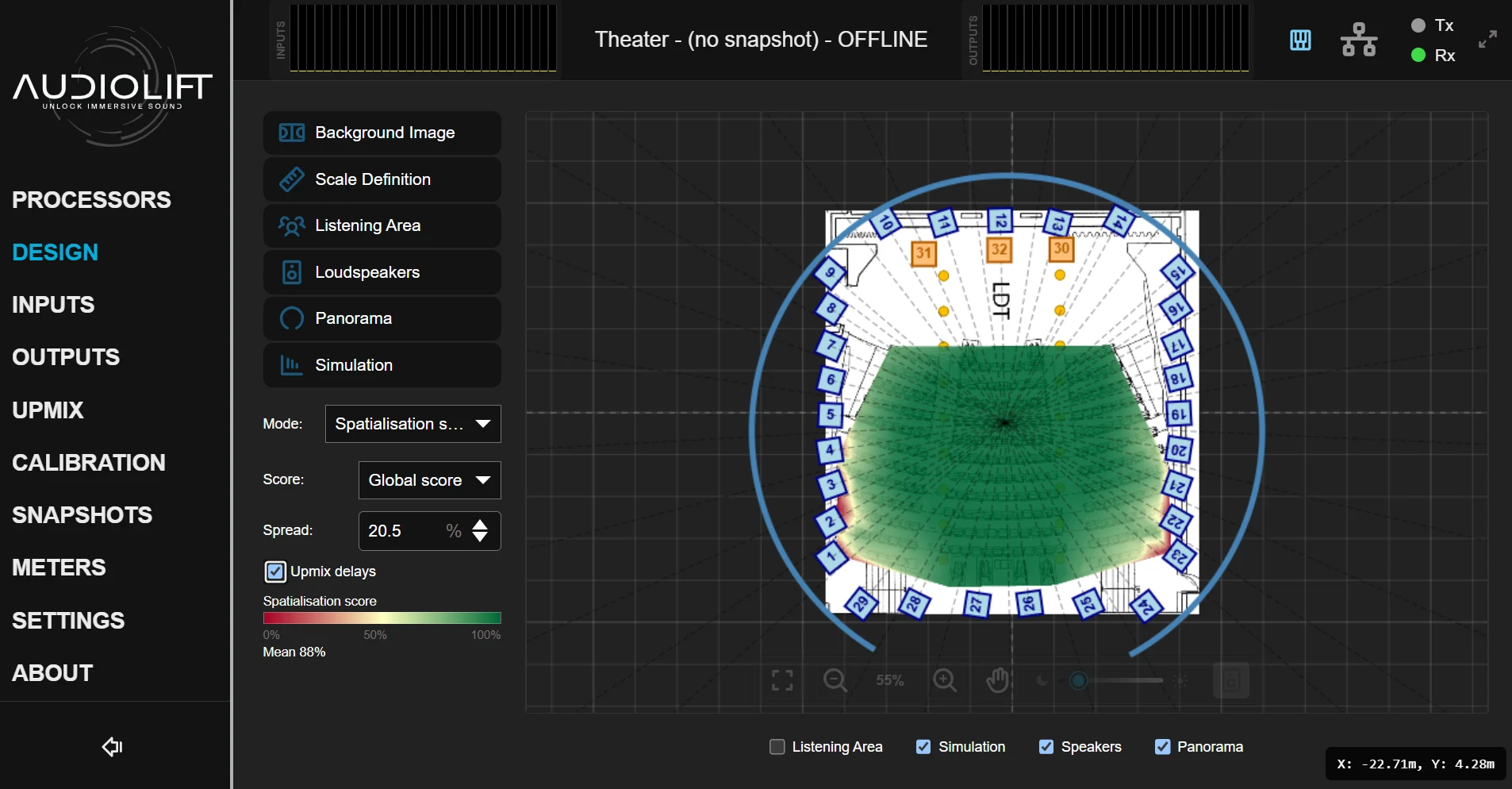The image size is (1512, 789).
Task: Open the CALIBRATION page
Action: 89,463
